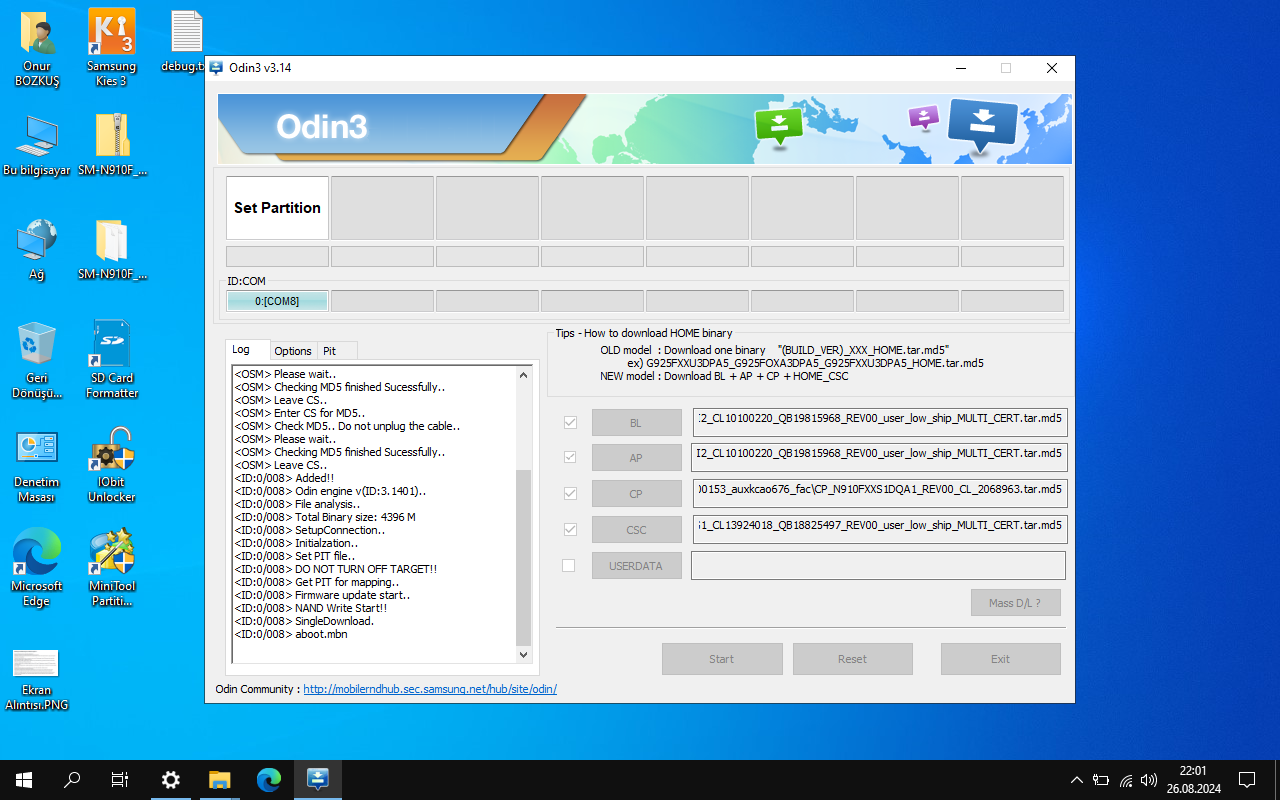This screenshot has height=800, width=1280.
Task: Click the CSC file button
Action: 637,530
